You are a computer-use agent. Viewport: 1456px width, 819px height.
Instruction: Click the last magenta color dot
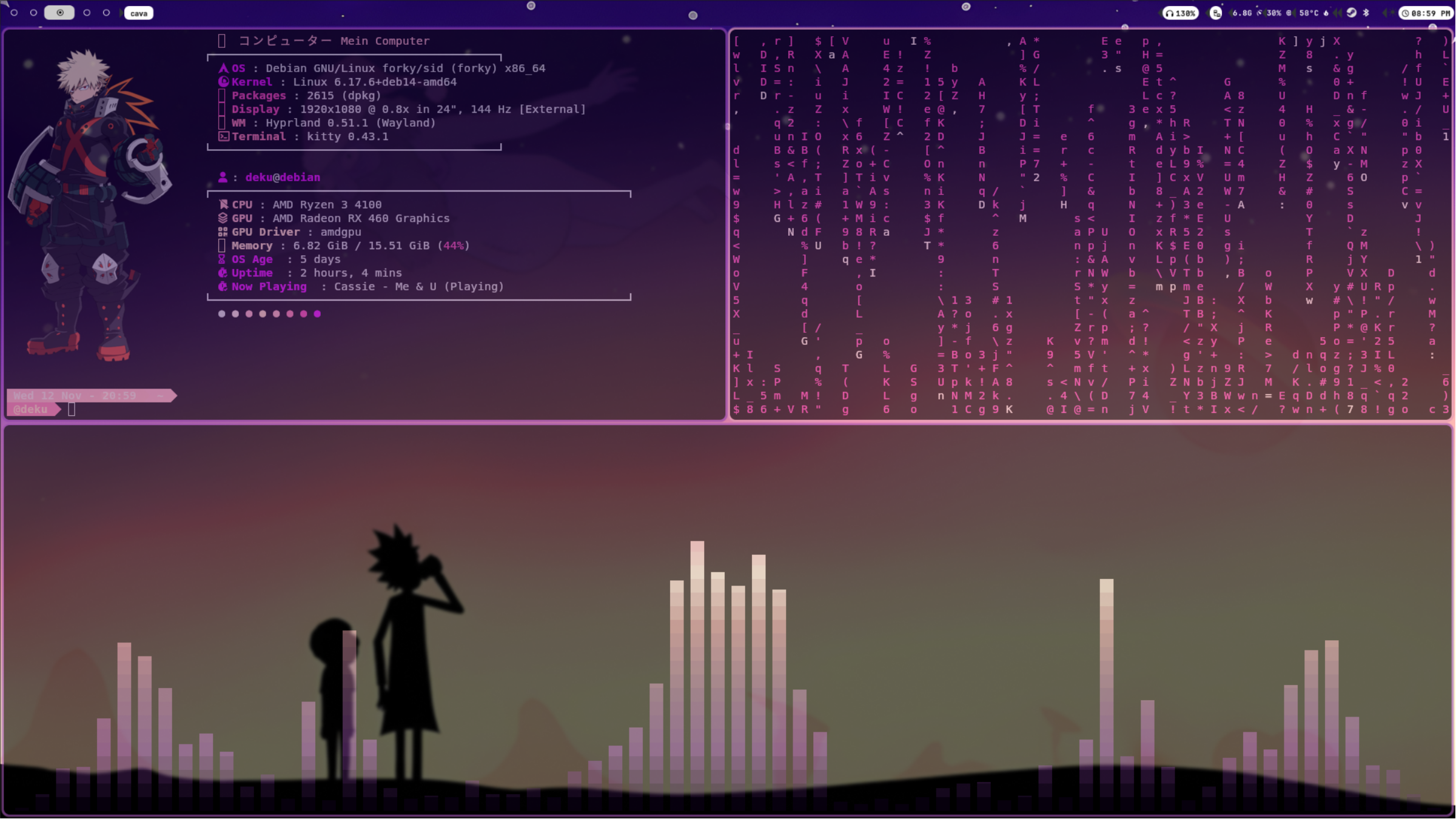317,314
